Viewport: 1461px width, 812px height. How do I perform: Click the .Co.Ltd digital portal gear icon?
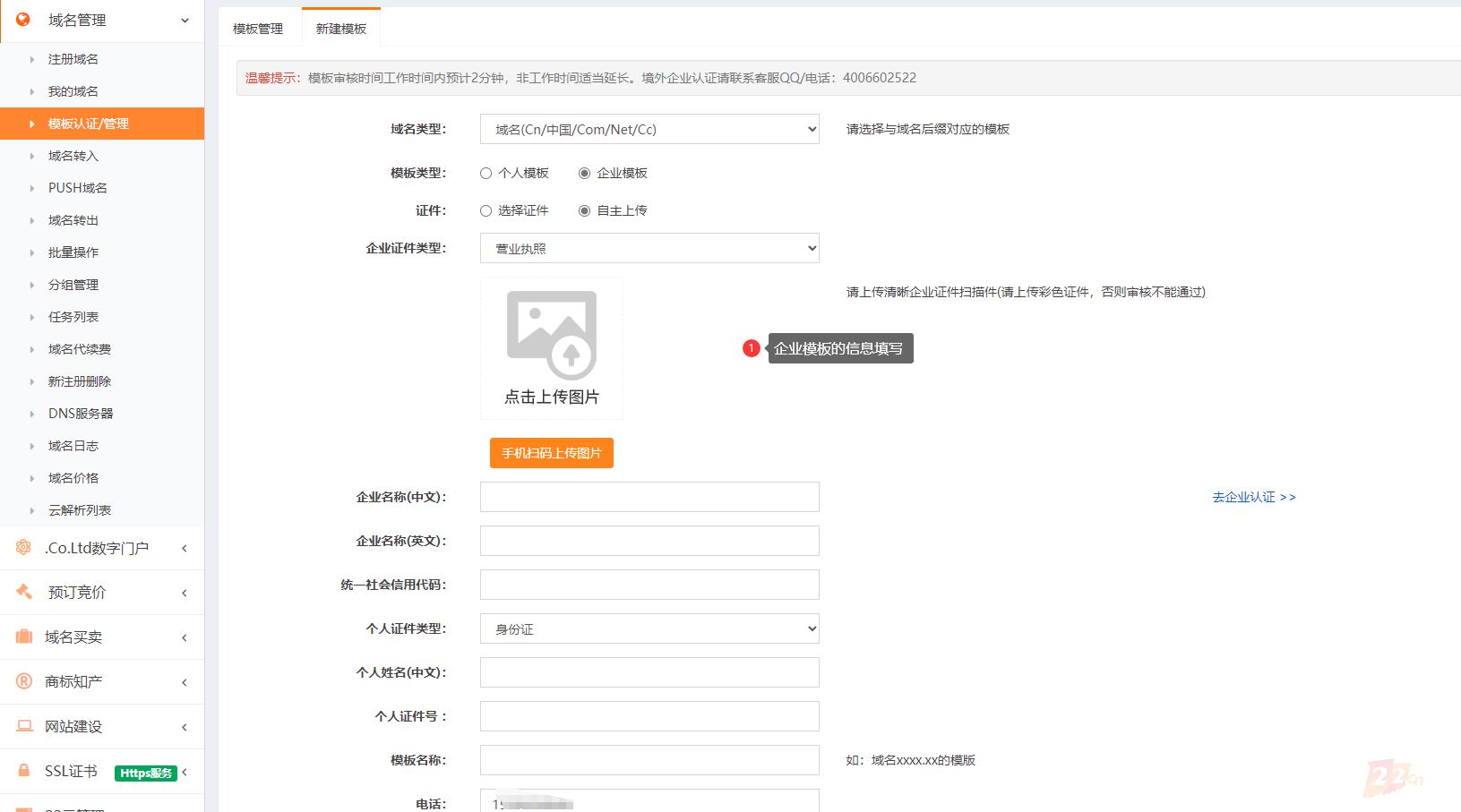pos(23,547)
